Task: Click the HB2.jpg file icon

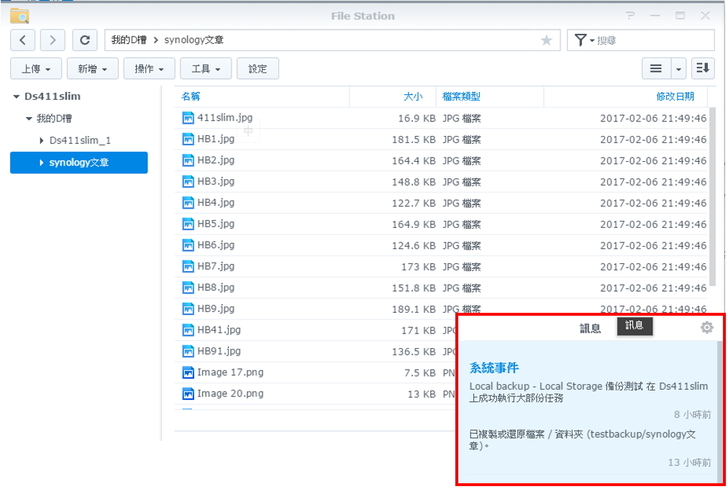Action: (x=188, y=160)
